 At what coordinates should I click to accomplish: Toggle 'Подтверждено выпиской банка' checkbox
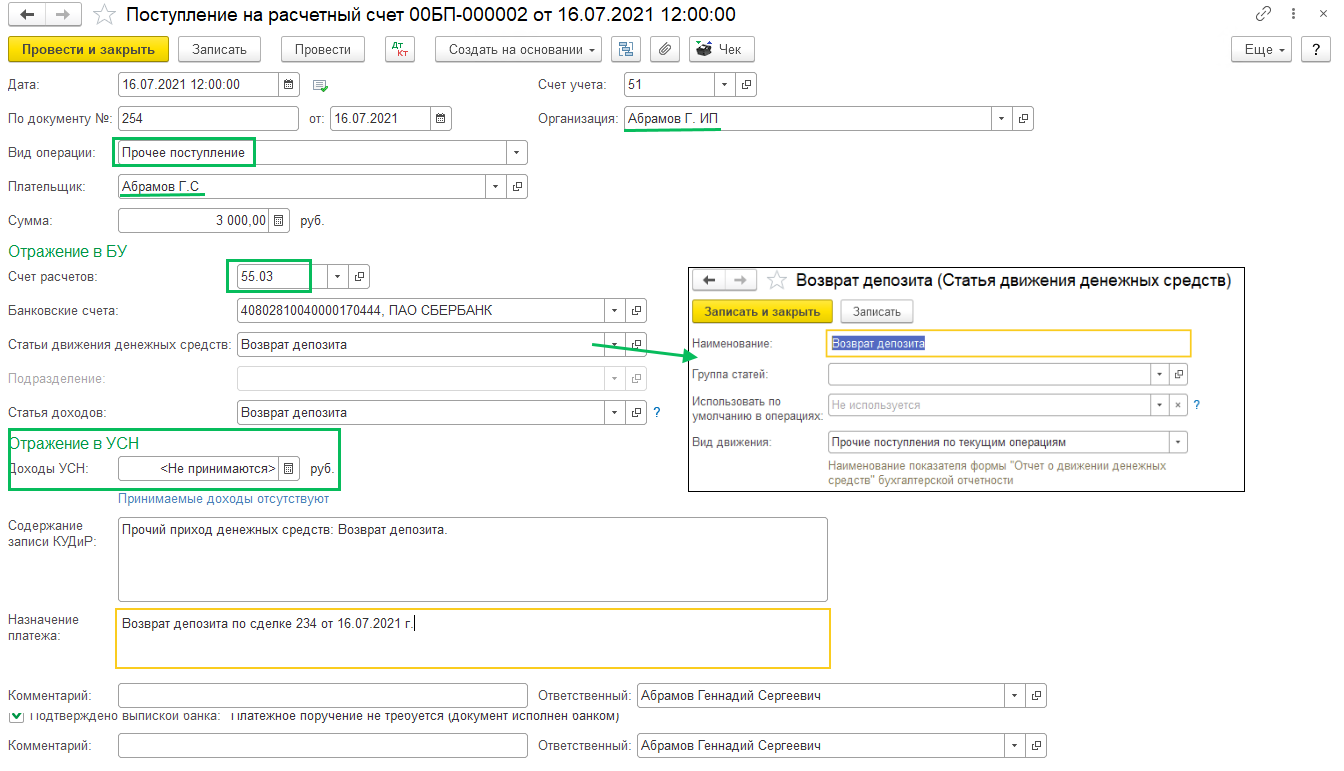[15, 716]
